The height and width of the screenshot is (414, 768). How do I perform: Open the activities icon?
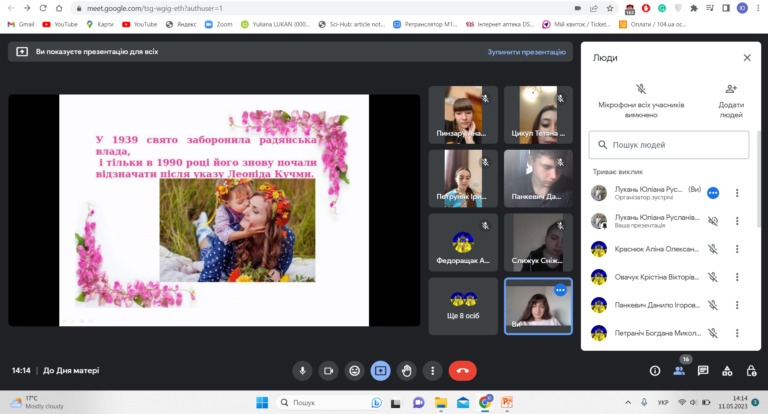pos(729,370)
